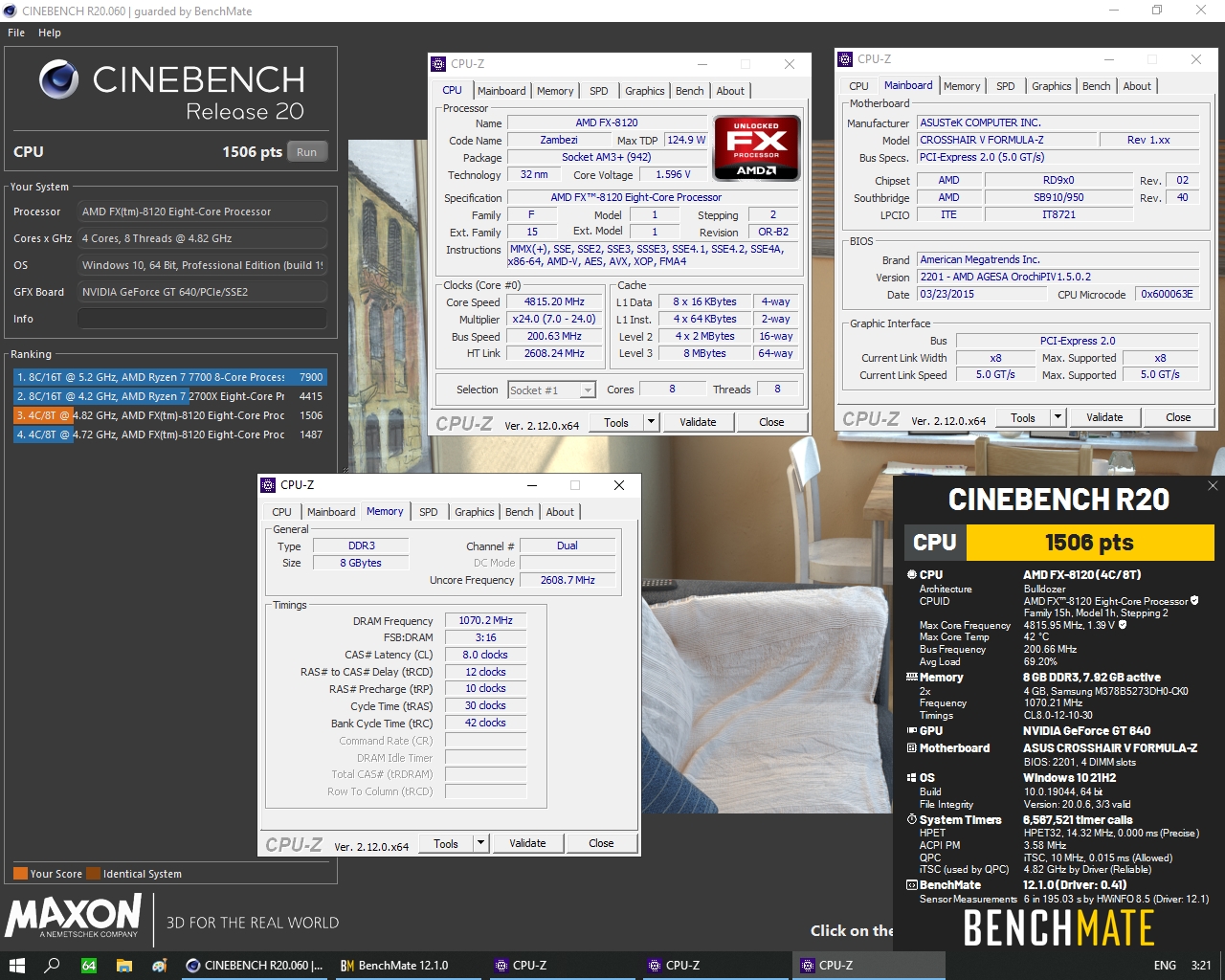1225x980 pixels.
Task: Click the verified shield beside 1.39 V
Action: coord(1123,625)
